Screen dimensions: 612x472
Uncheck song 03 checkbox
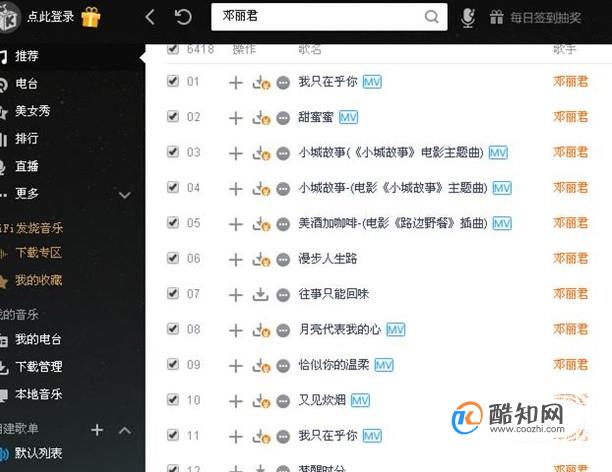pyautogui.click(x=173, y=151)
